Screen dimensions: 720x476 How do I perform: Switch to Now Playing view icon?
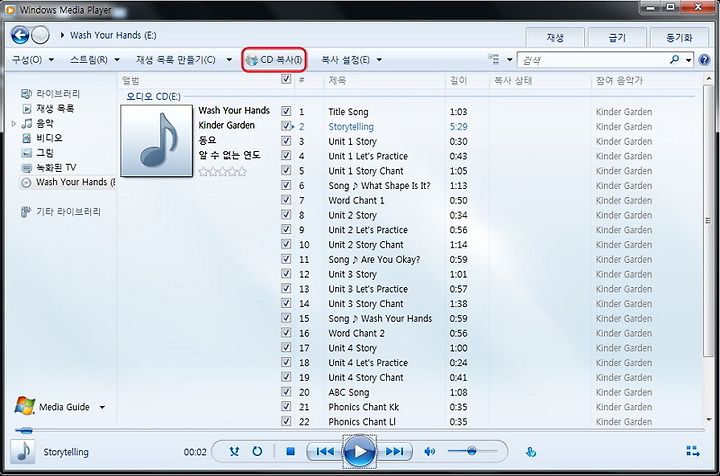click(692, 451)
